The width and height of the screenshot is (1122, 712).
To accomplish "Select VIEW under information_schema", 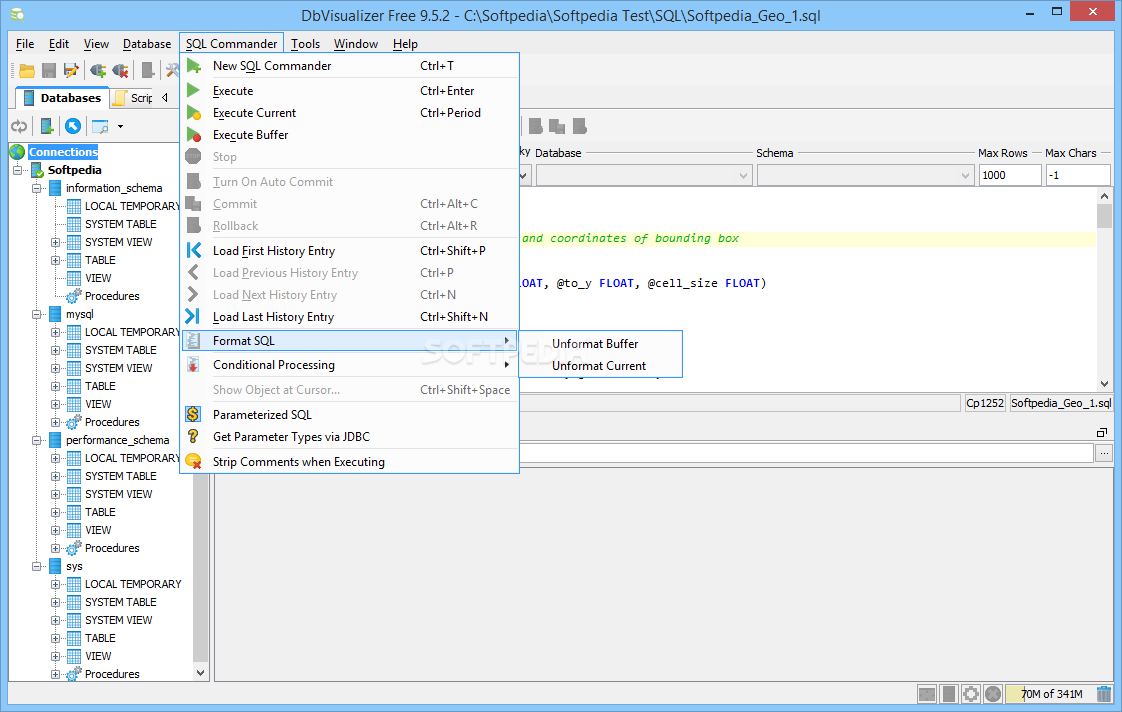I will point(98,278).
